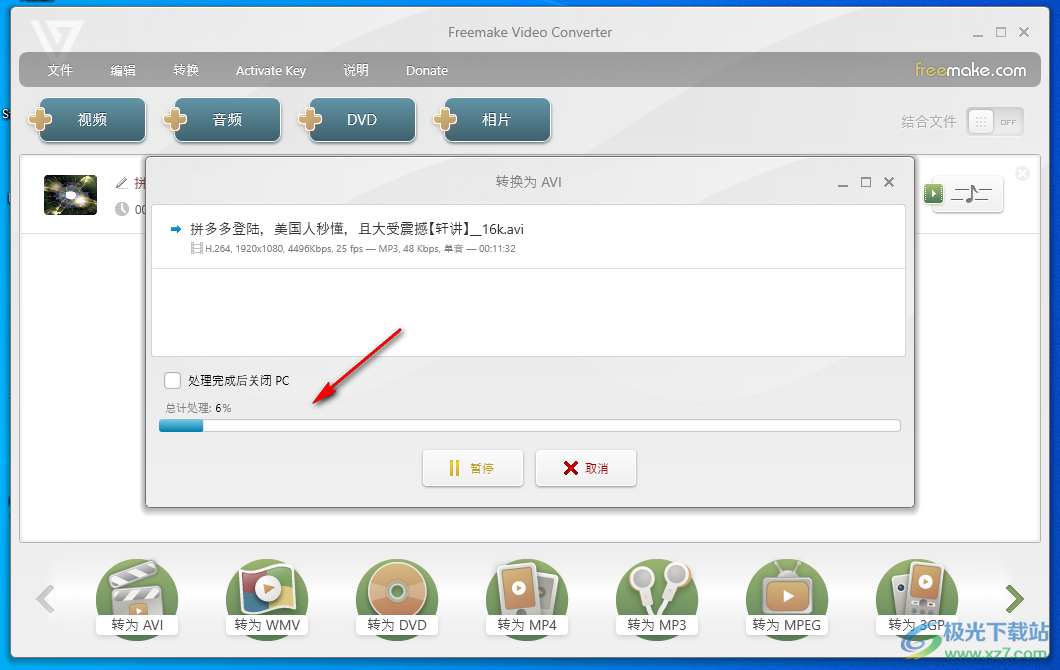Show previous formats with left arrow
Screen dimensions: 1060x670
click(45, 598)
